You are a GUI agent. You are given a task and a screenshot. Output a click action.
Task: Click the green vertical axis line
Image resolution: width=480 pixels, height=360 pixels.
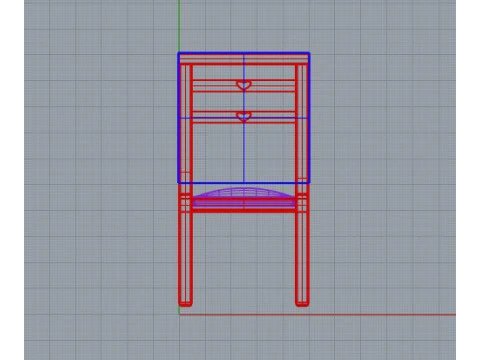[x=179, y=25]
